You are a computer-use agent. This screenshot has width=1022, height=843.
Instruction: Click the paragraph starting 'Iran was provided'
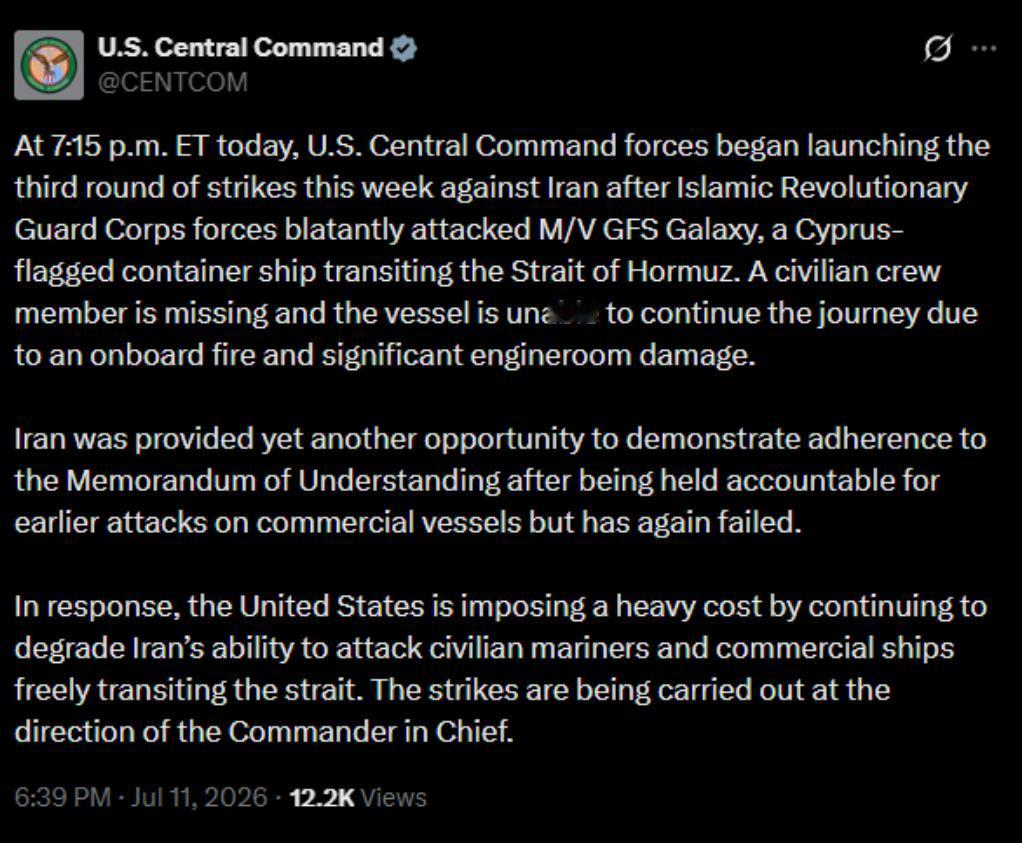point(501,481)
